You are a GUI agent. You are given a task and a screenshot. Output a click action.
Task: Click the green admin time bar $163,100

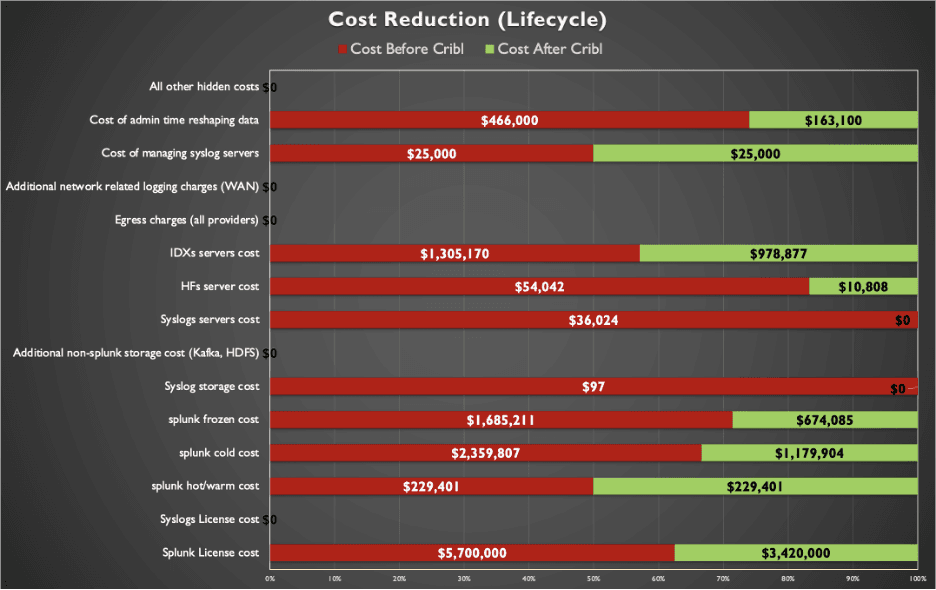coord(832,120)
